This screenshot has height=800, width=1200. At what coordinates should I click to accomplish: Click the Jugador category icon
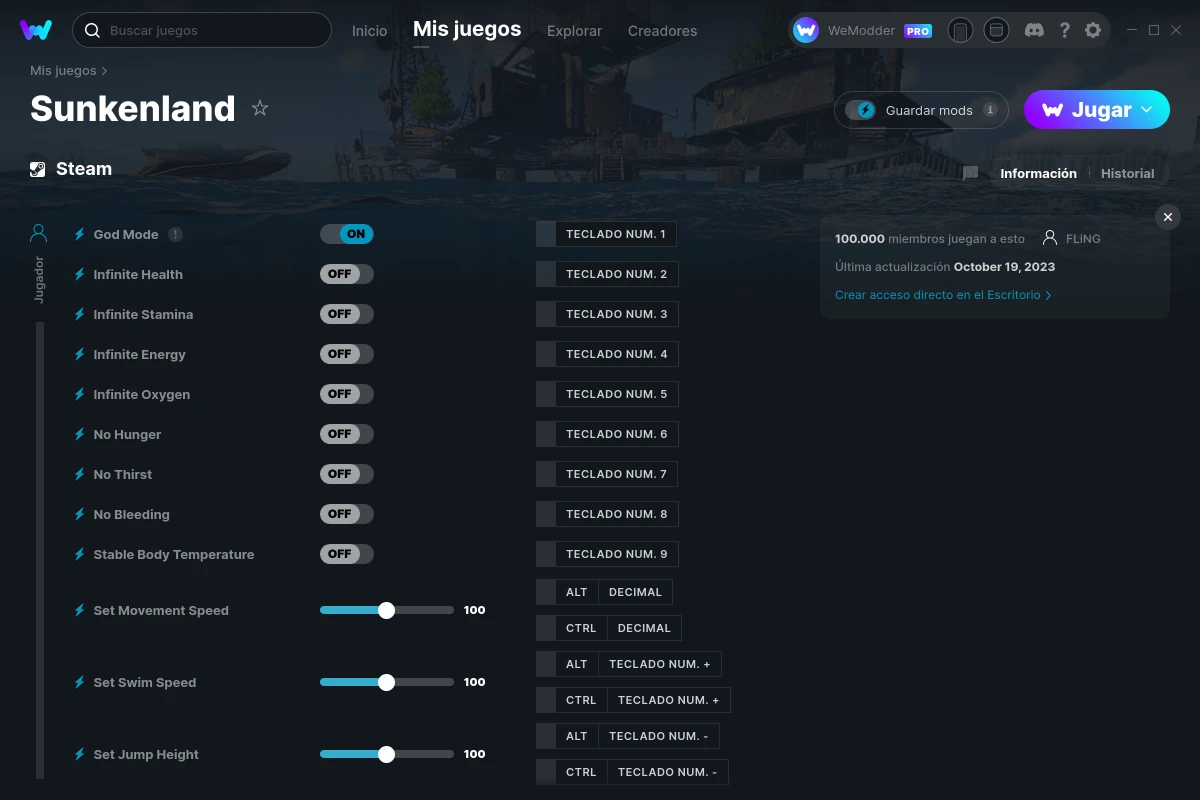coord(39,234)
